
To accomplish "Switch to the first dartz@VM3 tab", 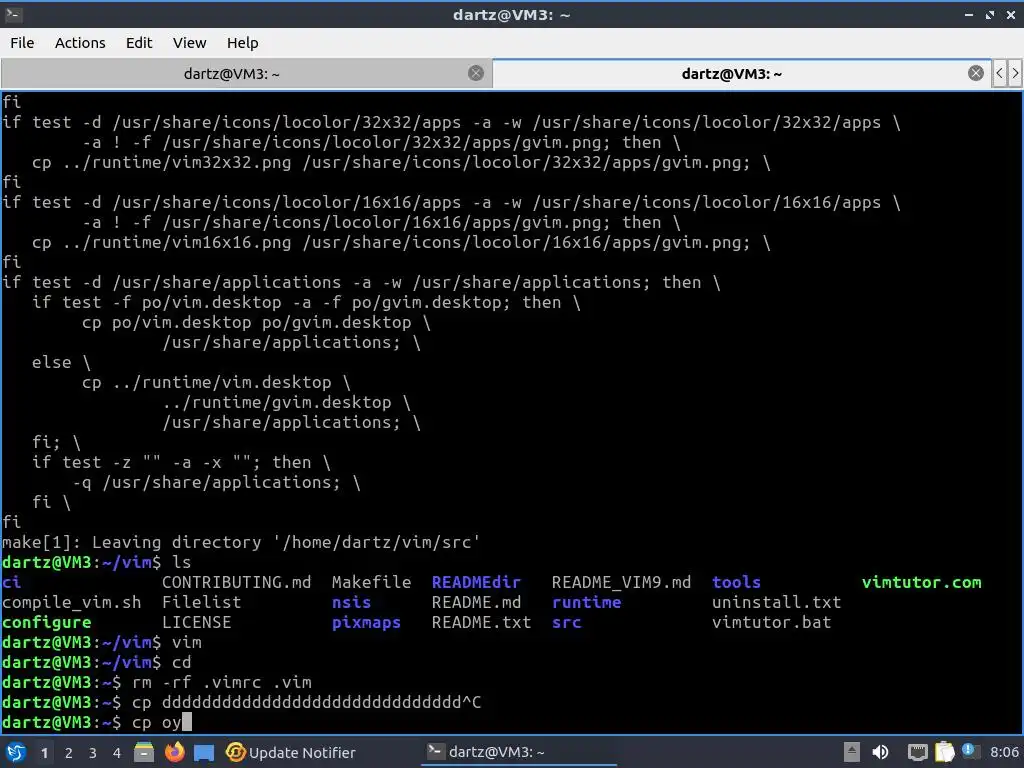I will coord(232,74).
